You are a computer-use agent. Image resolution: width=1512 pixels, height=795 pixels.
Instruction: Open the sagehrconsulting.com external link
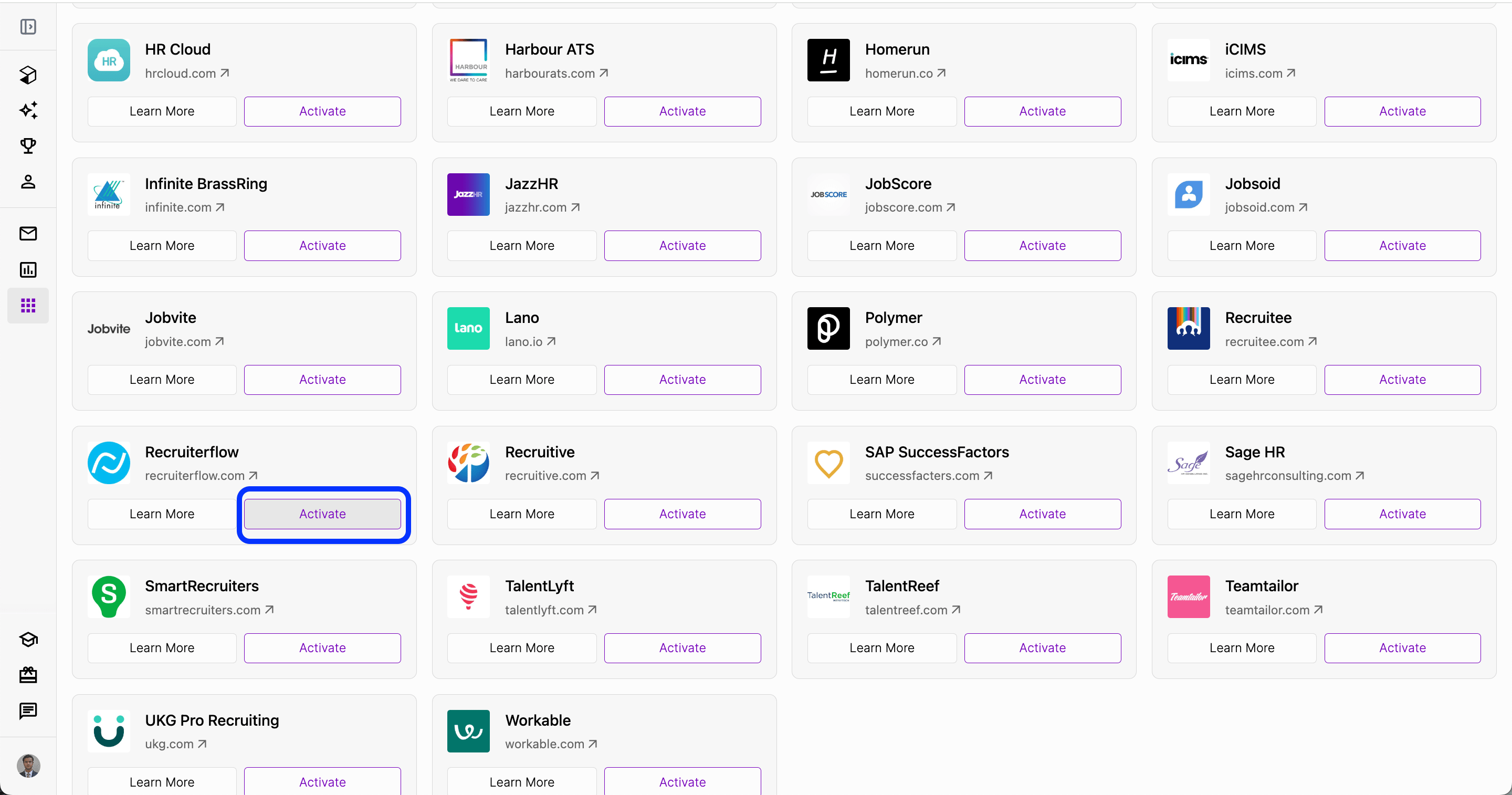1294,476
